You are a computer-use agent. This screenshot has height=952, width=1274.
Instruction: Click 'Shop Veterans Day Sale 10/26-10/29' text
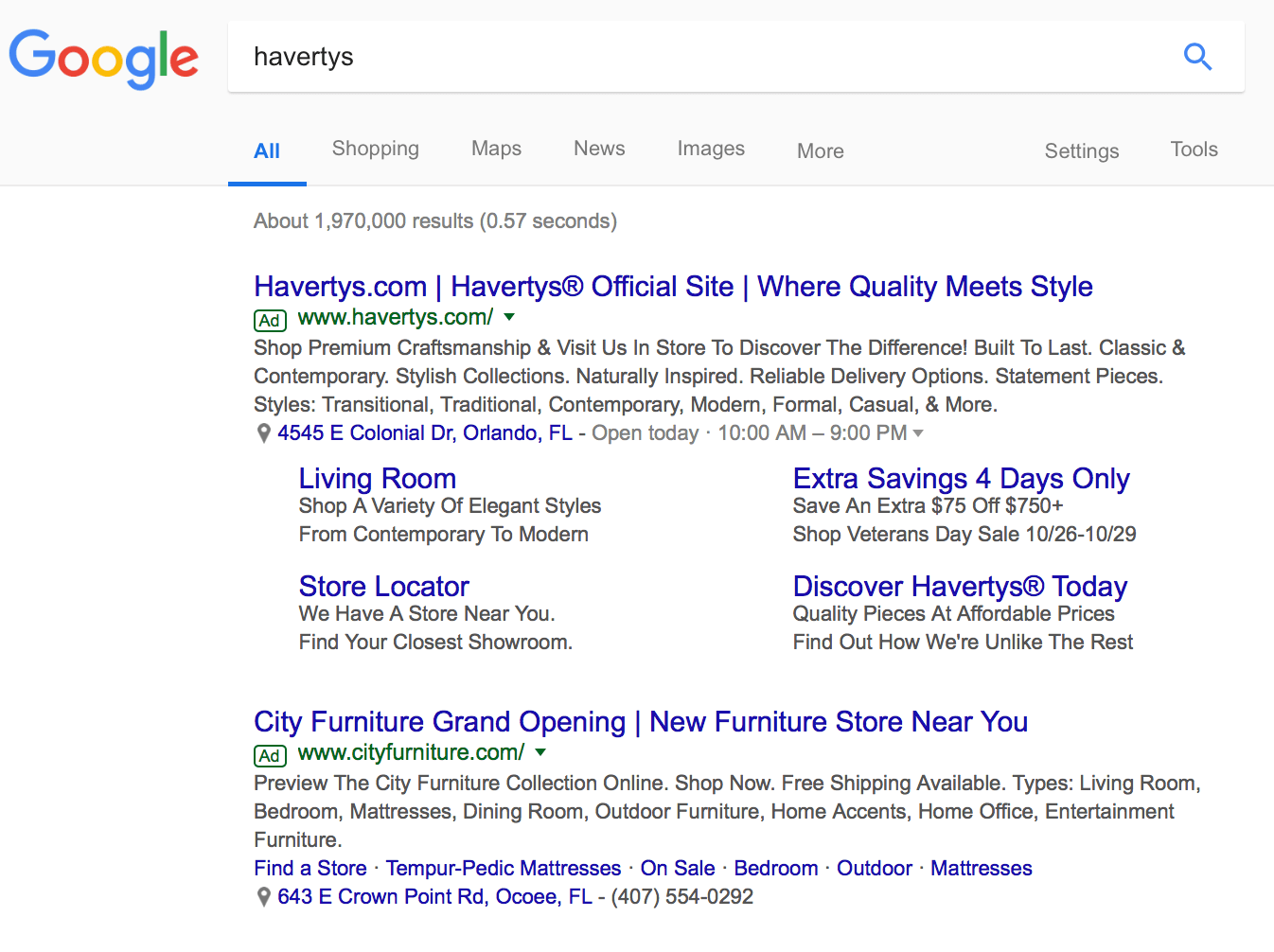coord(964,535)
